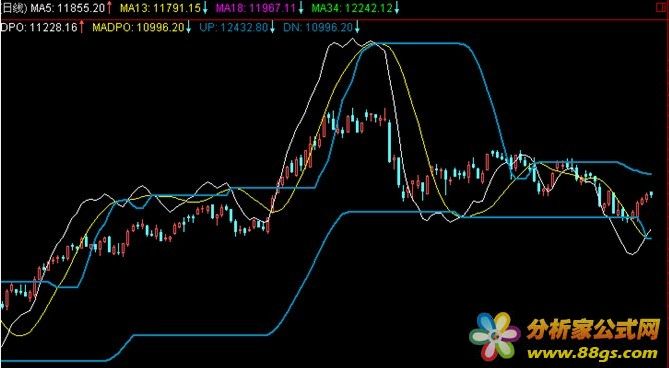Click the 分析家公式网 site title
This screenshot has height=368, width=669.
(593, 330)
